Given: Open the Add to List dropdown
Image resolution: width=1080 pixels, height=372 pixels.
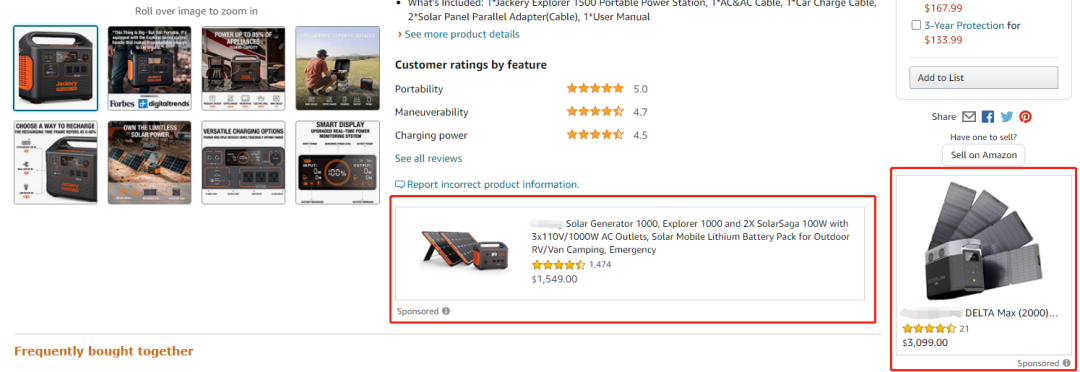Looking at the screenshot, I should tap(984, 77).
